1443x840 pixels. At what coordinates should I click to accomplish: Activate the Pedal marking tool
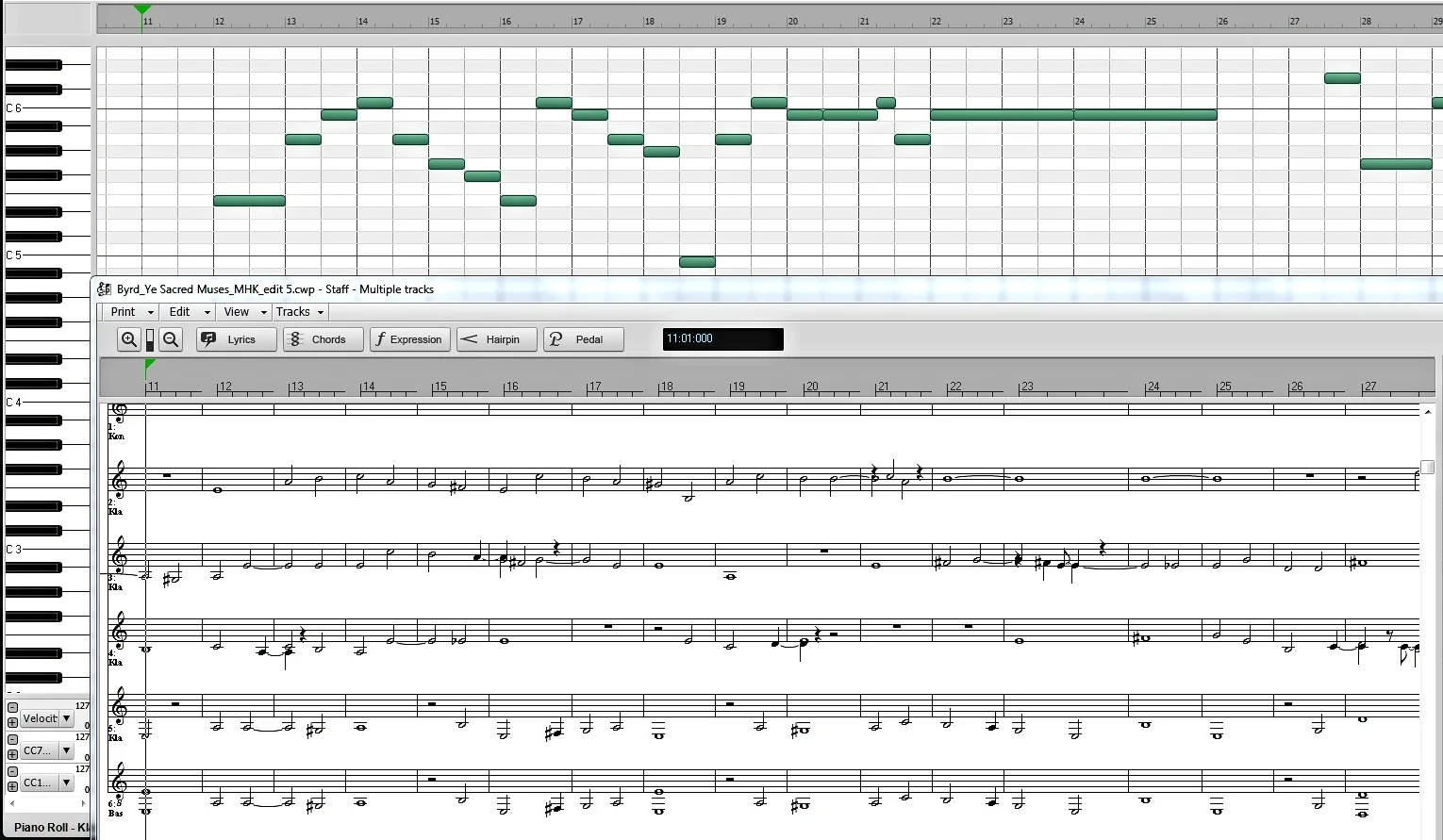click(583, 339)
